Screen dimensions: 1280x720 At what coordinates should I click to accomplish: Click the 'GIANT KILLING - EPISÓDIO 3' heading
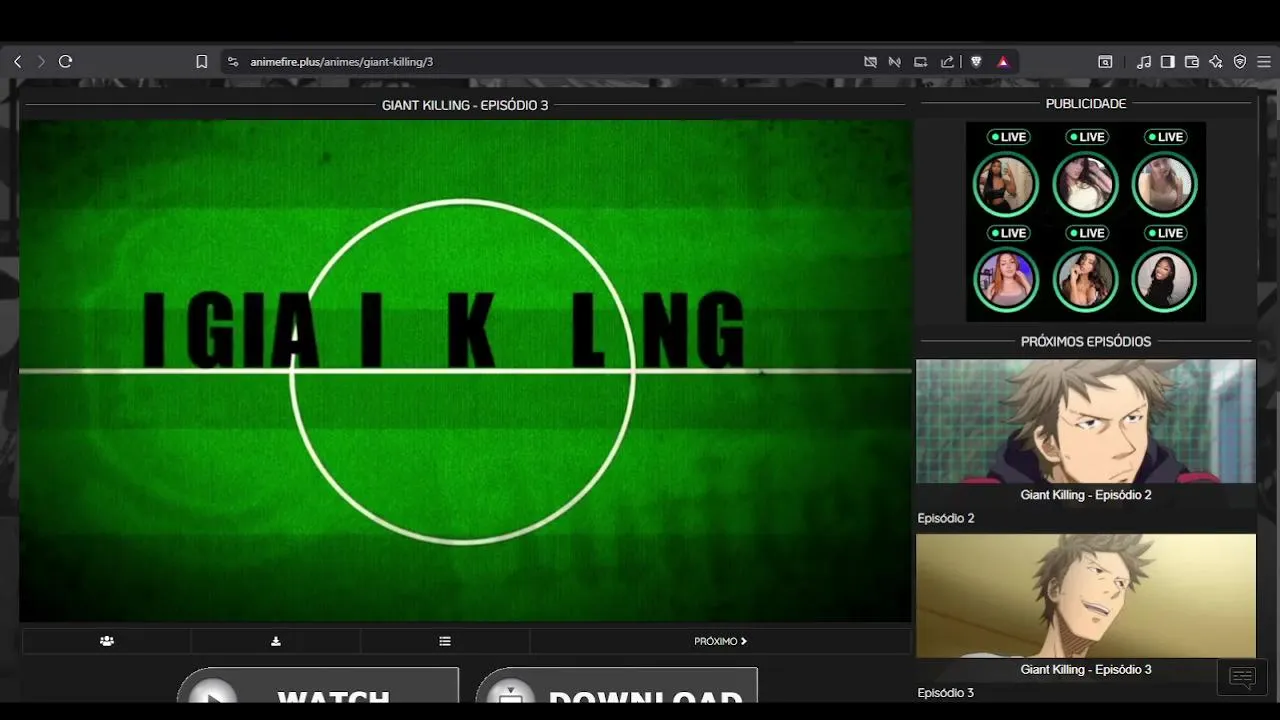click(465, 105)
